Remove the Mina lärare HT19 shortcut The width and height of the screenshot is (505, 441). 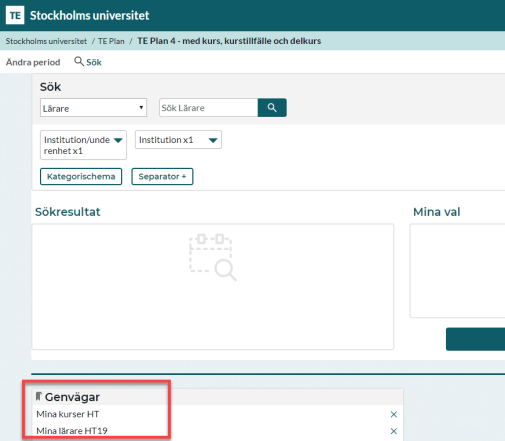point(394,431)
